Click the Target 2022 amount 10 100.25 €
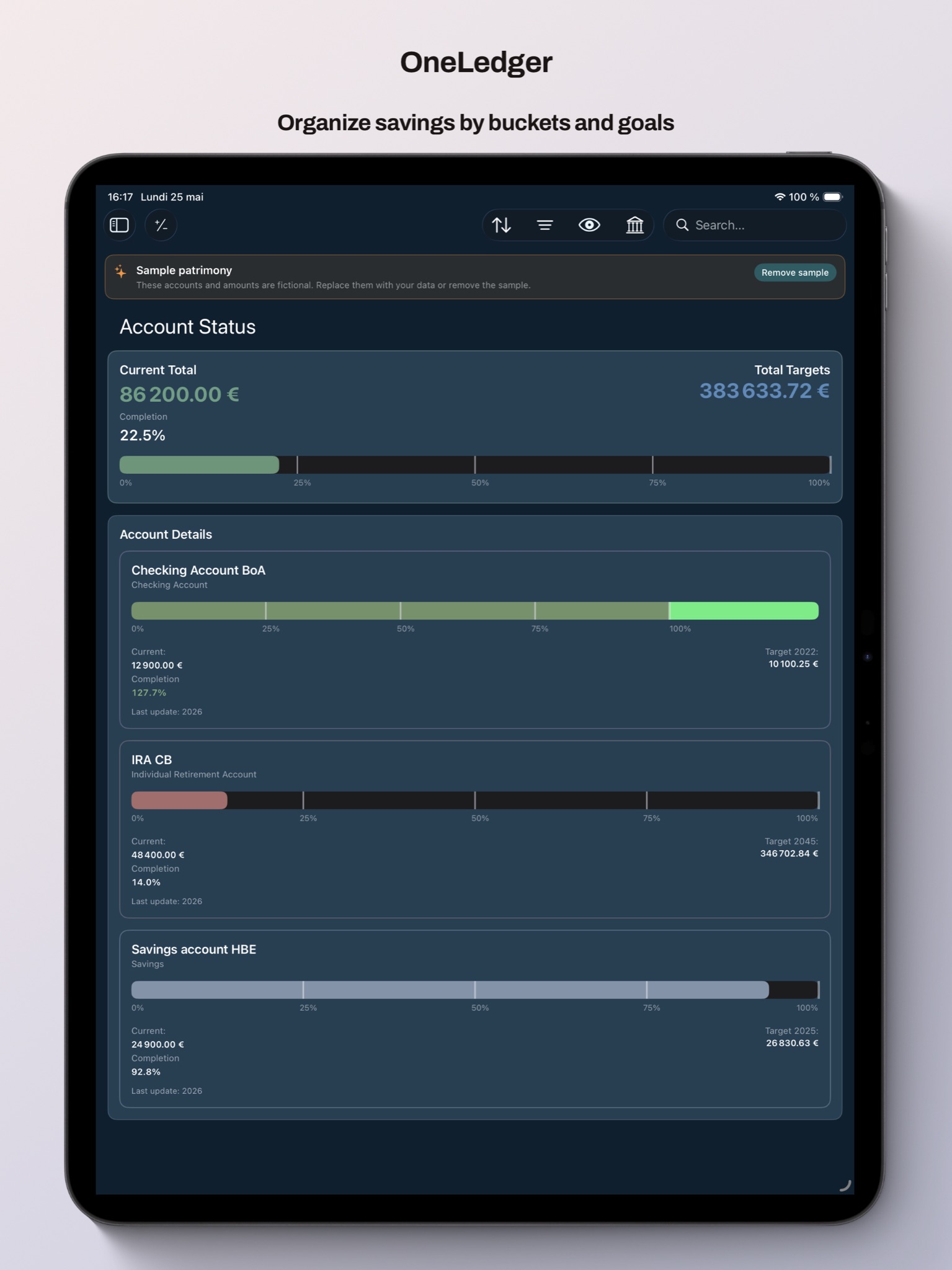 tap(793, 664)
